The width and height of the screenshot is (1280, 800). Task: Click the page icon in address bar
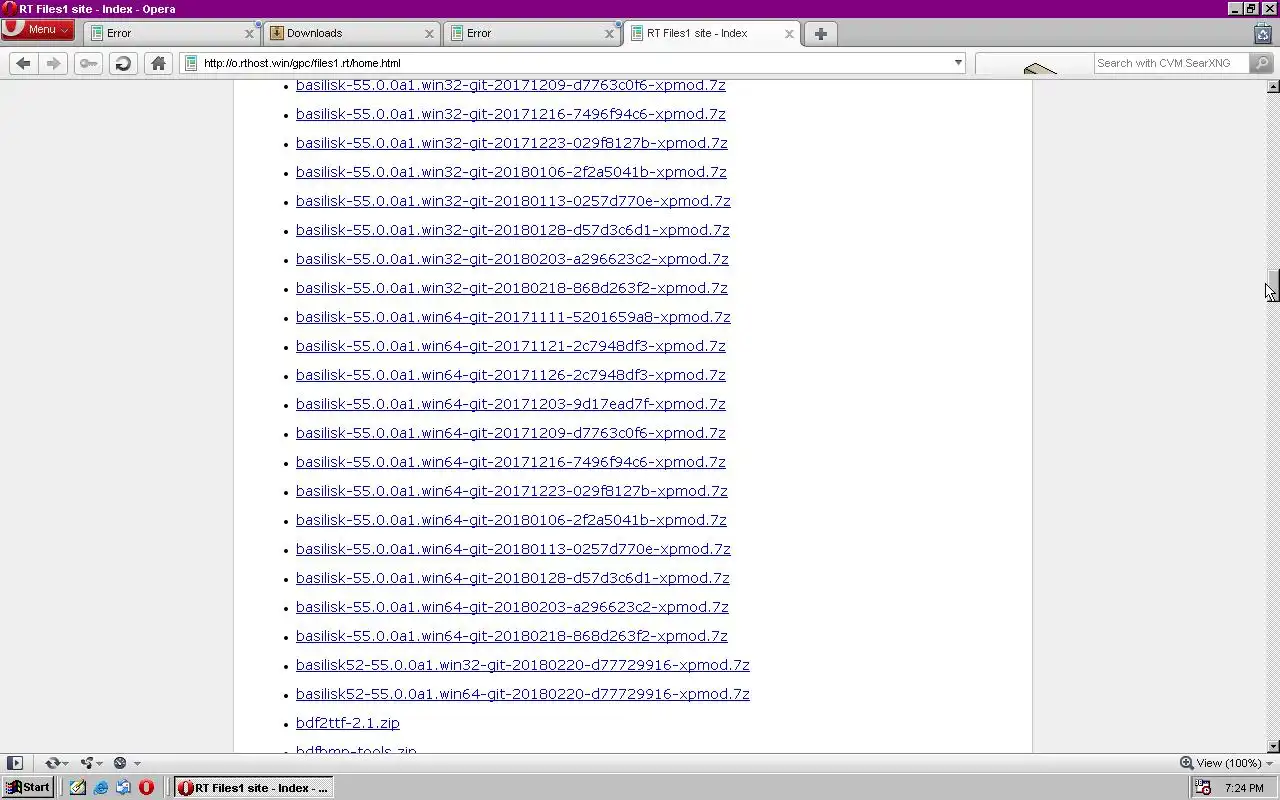191,63
